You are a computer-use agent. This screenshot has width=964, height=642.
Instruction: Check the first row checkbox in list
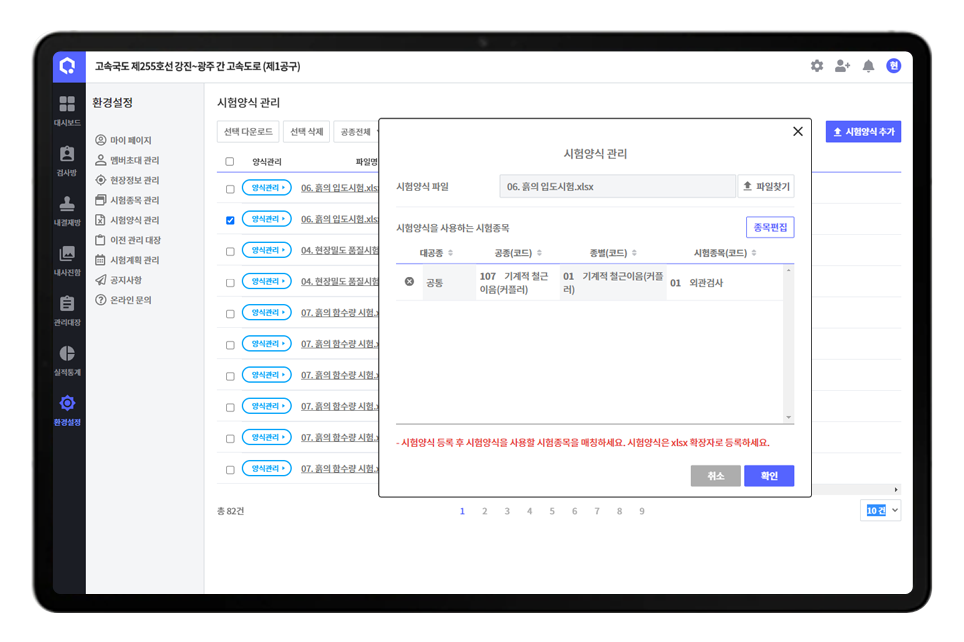point(230,189)
